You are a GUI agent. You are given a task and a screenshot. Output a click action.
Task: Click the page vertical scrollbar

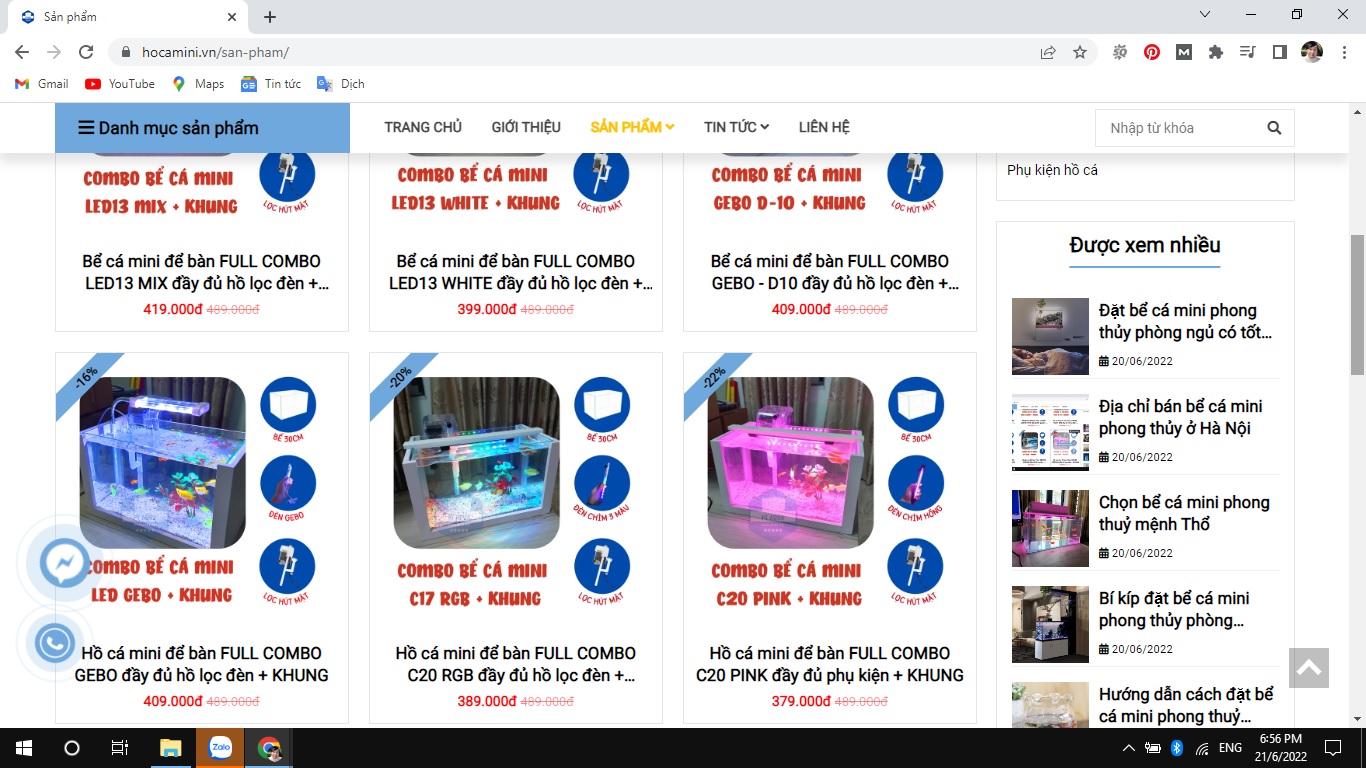coord(1357,303)
